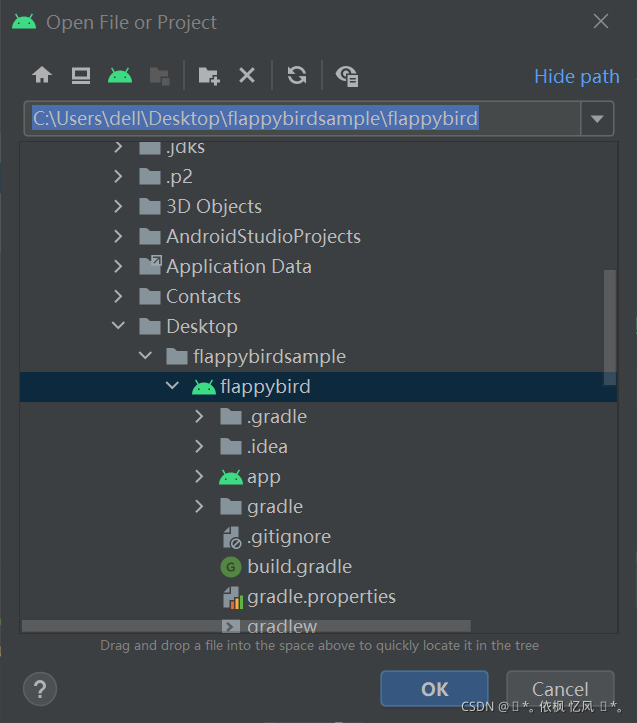
Task: Click the flappybird Android icon in tree
Action: click(x=204, y=387)
